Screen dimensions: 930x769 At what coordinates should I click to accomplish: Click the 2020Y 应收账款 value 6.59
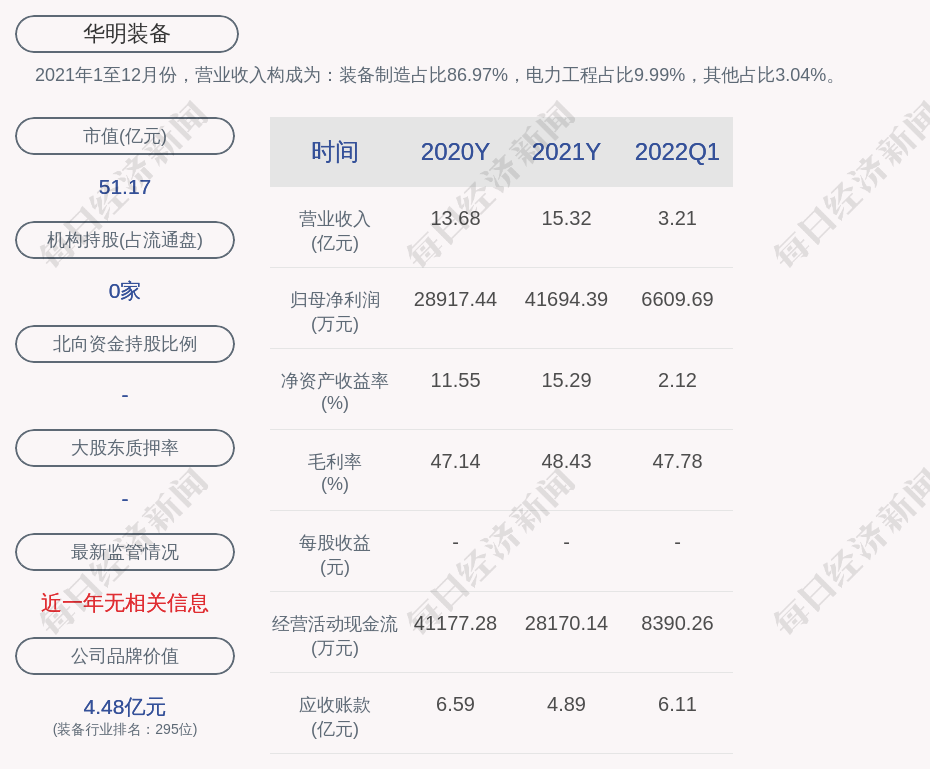click(455, 704)
